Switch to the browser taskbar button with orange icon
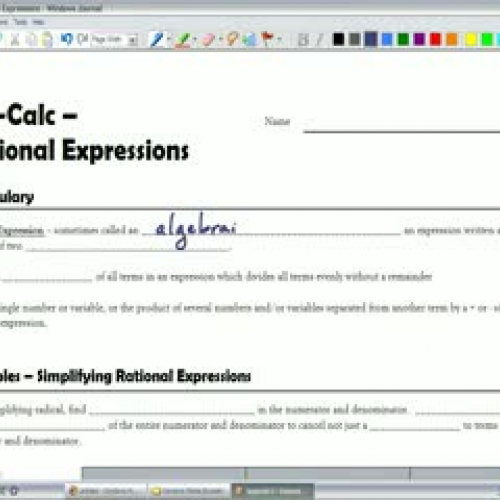Screen dimensions: 500x500 (x=105, y=491)
